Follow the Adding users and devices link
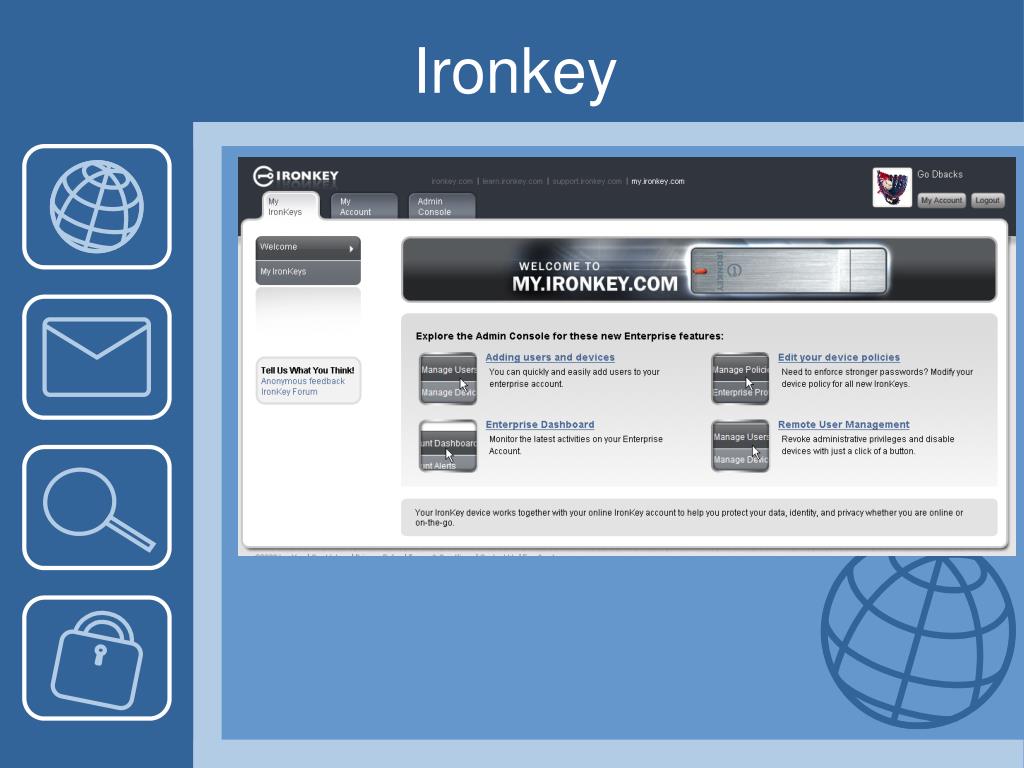 pos(550,357)
